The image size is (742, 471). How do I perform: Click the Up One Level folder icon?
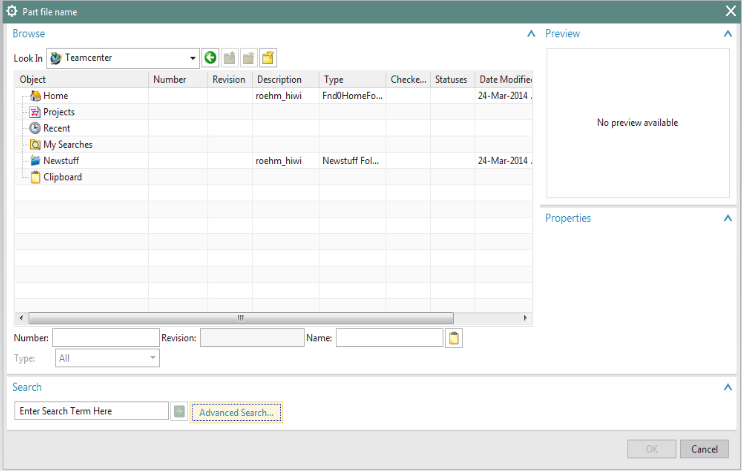[230, 58]
